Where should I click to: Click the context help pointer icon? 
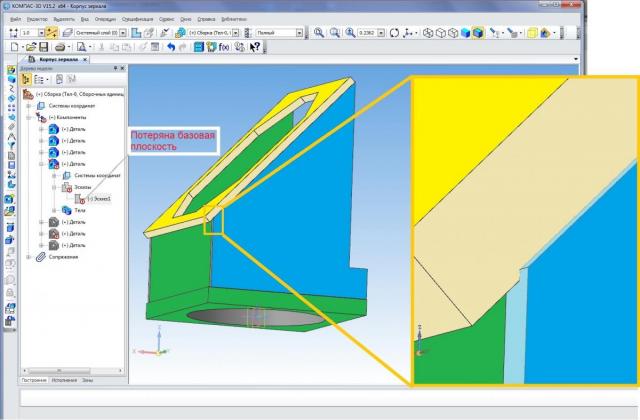(x=255, y=47)
